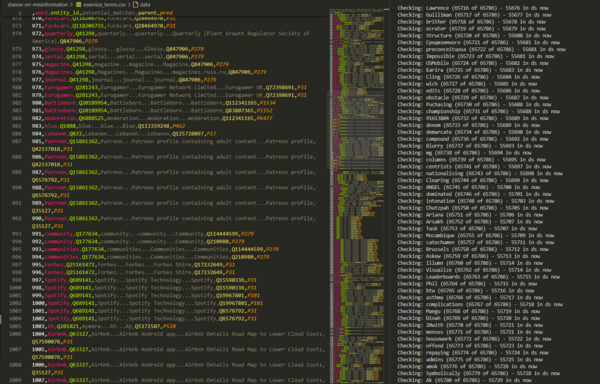
Task: Click terminal line 'Checking: compound'
Action: click(x=473, y=139)
